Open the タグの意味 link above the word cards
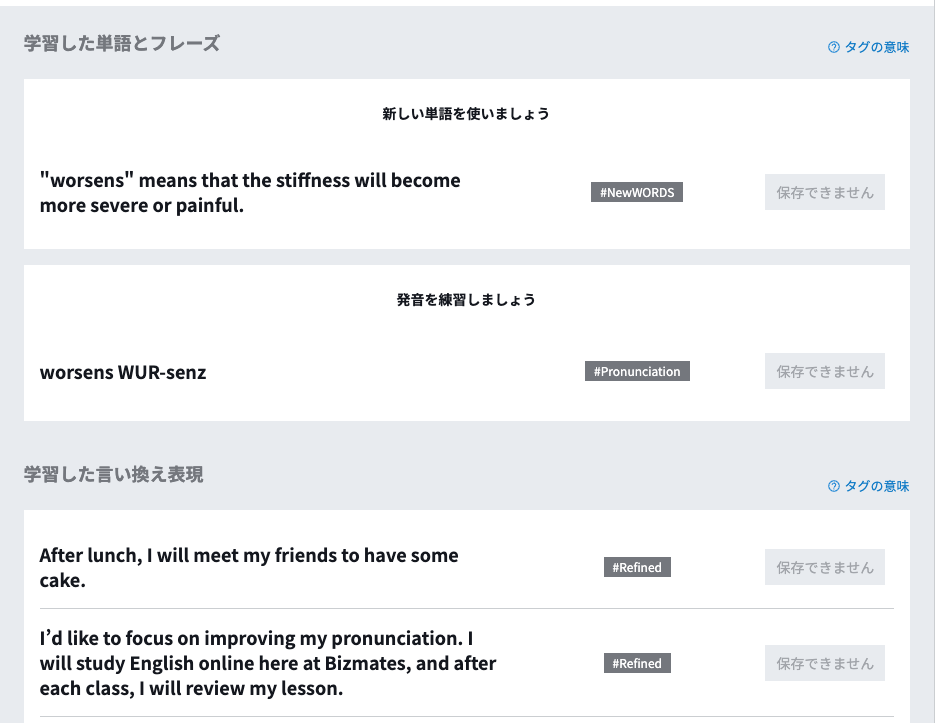937x723 pixels. pyautogui.click(x=876, y=47)
